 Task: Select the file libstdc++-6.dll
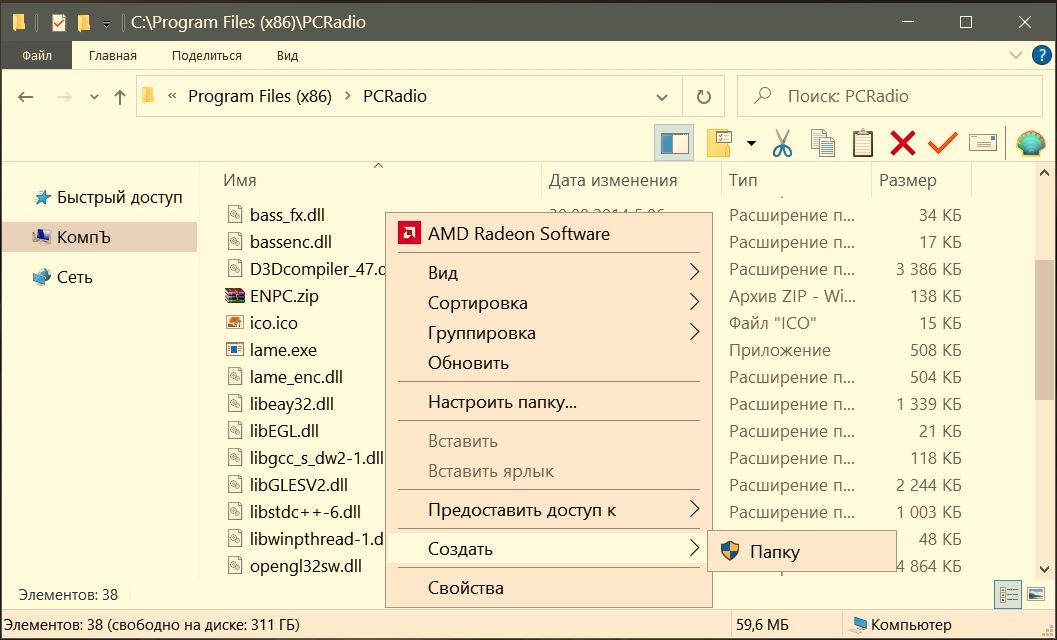pyautogui.click(x=305, y=512)
